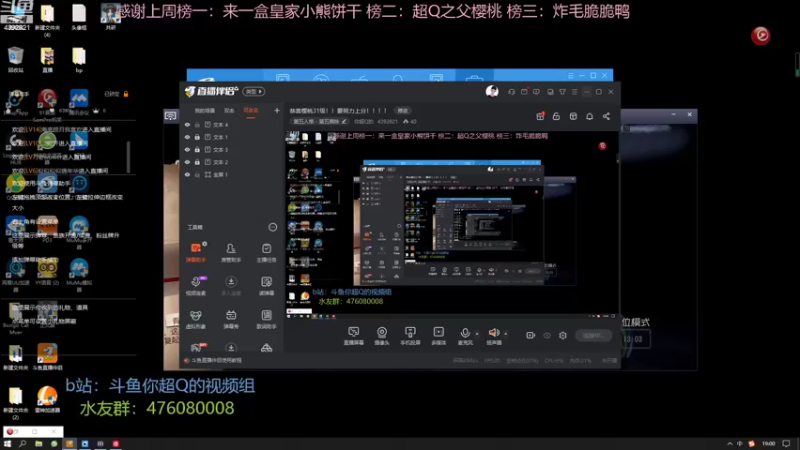Click the unlock icon near the bell
This screenshot has width=800, height=450.
pos(556,116)
